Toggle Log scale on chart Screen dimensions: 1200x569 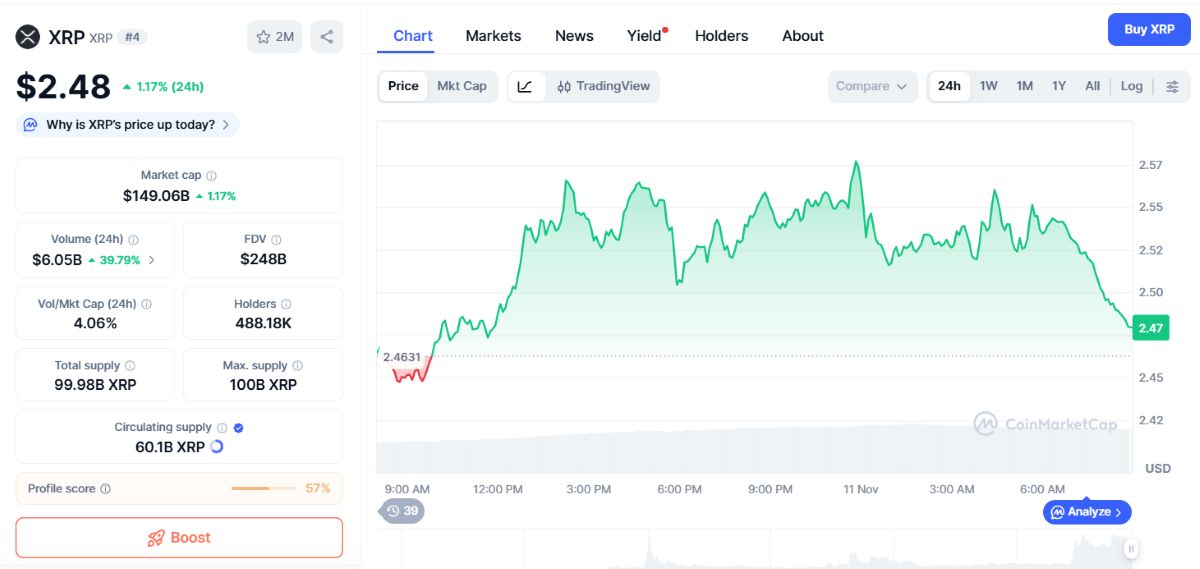tap(1132, 86)
